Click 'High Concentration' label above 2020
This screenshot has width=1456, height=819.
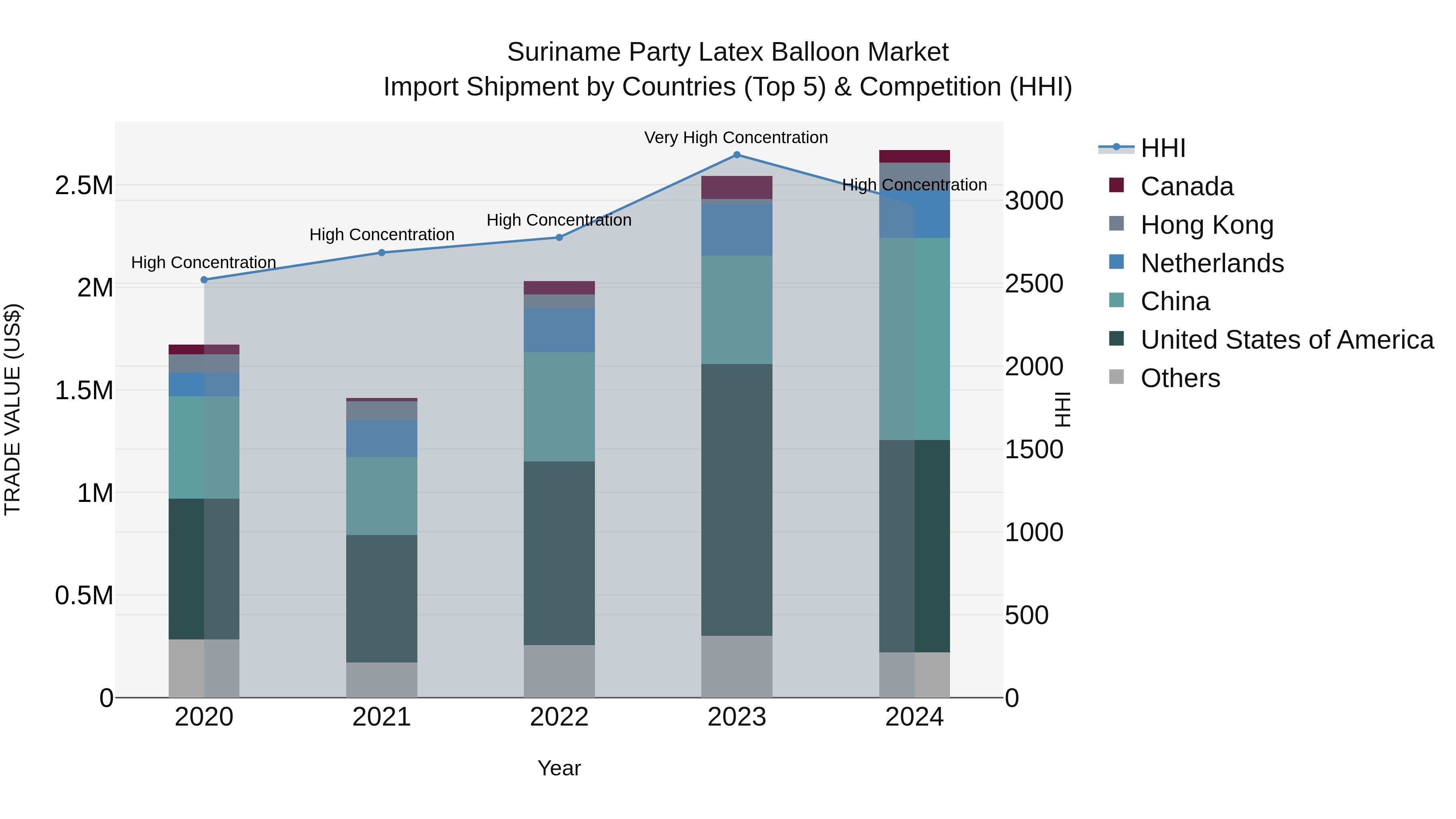pos(203,262)
